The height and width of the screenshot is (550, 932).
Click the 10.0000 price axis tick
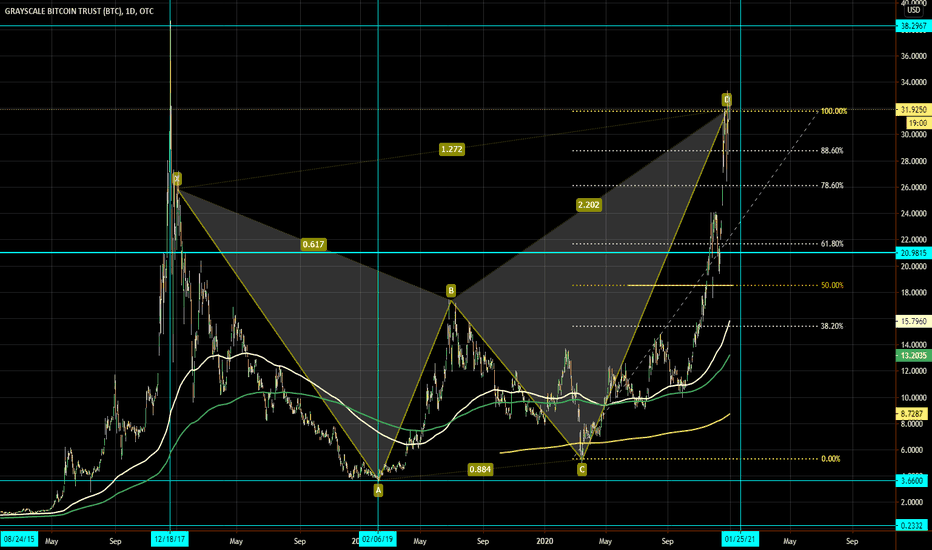914,398
